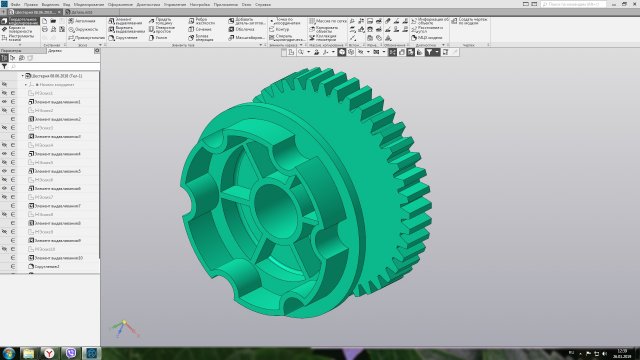Apply the Скругление fillet tool

click(123, 38)
